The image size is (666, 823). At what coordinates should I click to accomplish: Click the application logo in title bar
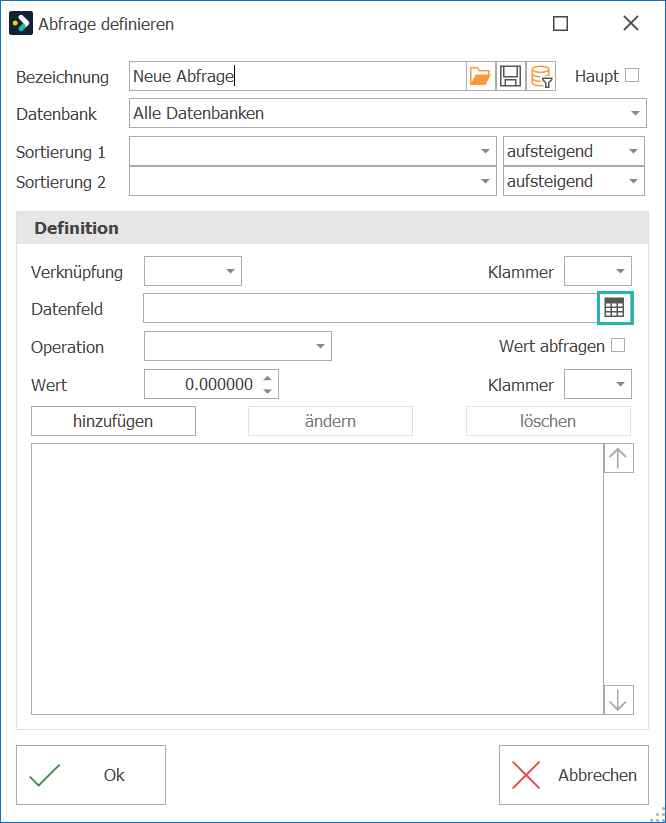[x=21, y=24]
